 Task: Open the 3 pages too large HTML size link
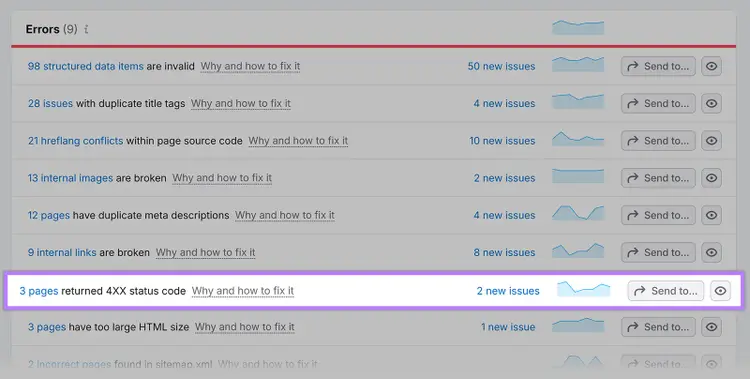pos(47,327)
